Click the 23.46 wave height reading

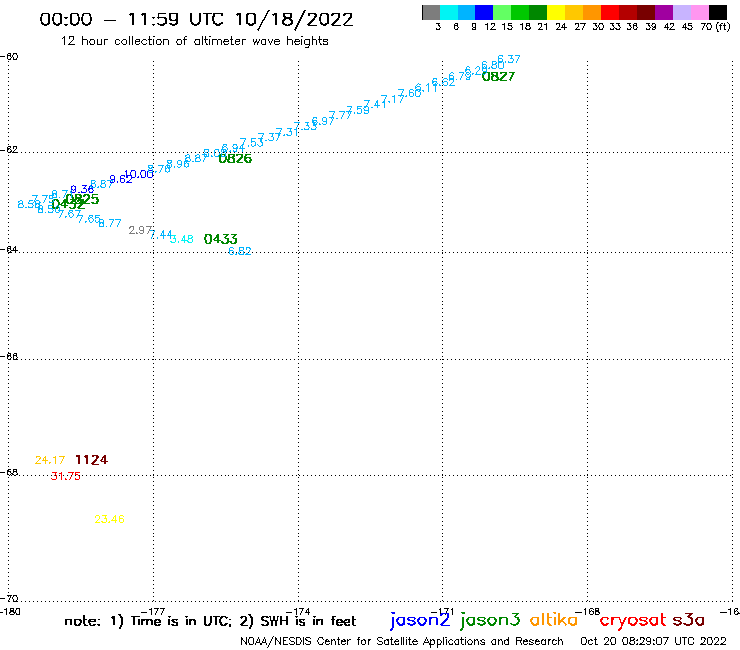(x=109, y=519)
